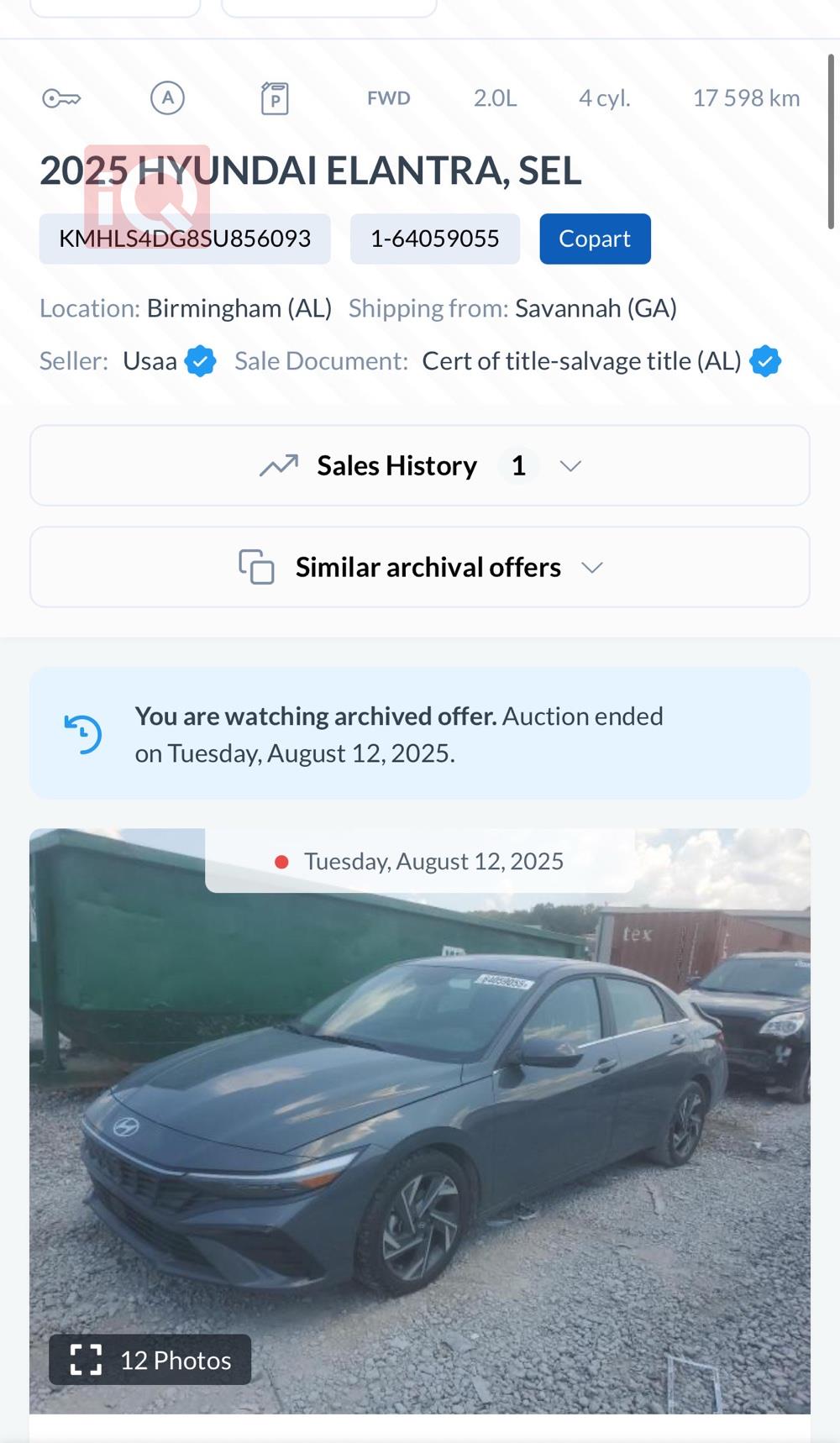Click the Tuesday, August 12, 2025 date label
The height and width of the screenshot is (1443, 840).
[433, 861]
